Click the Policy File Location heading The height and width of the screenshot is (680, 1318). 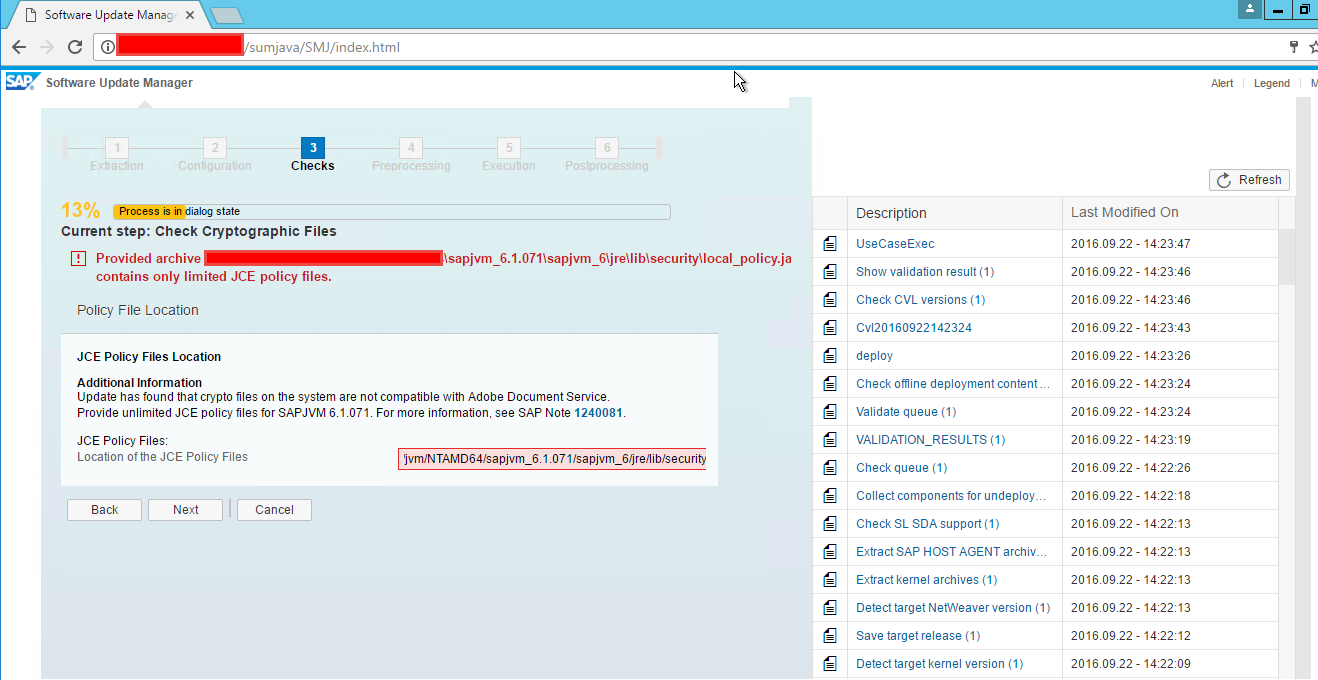[x=138, y=311]
